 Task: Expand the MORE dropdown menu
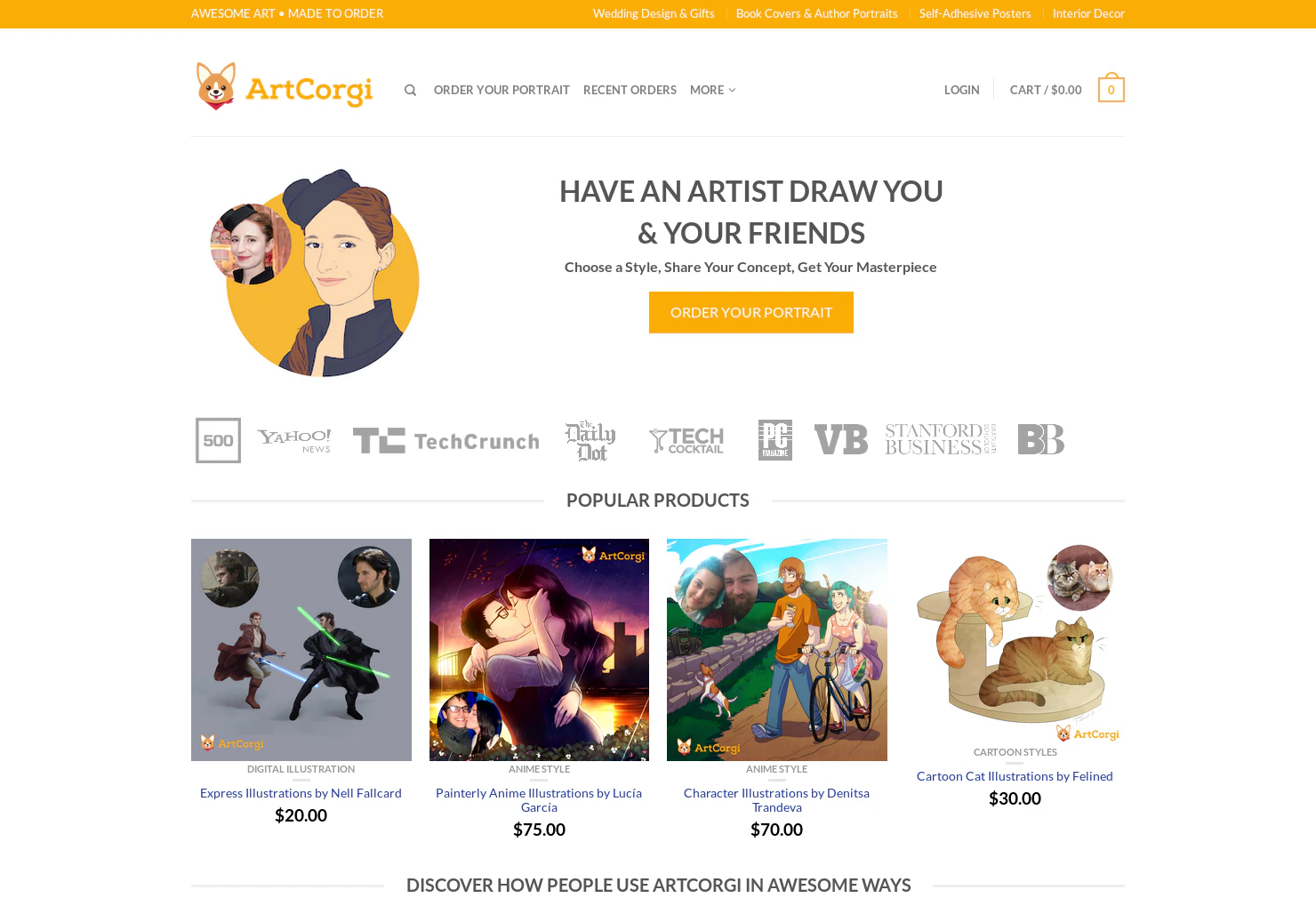pyautogui.click(x=713, y=90)
